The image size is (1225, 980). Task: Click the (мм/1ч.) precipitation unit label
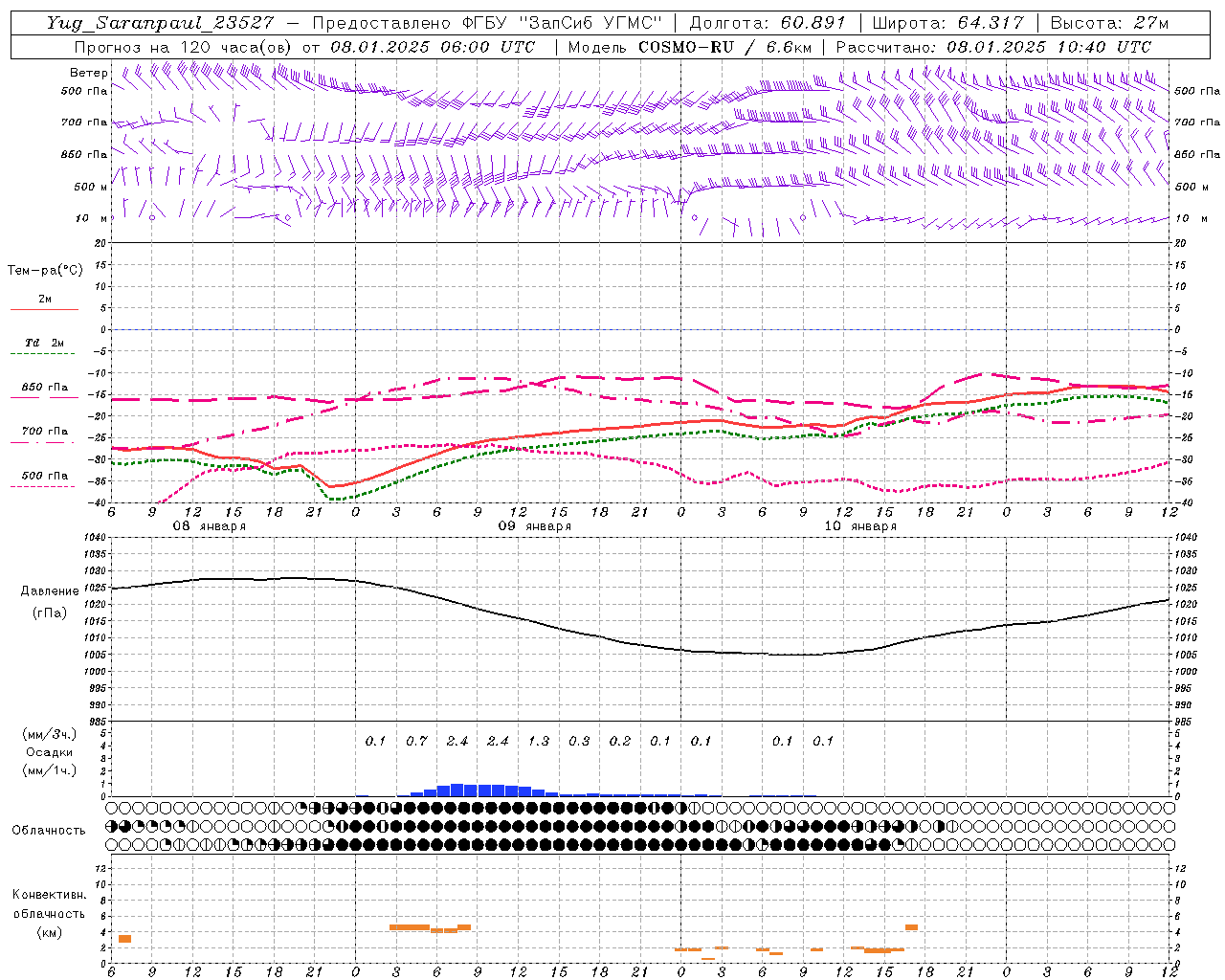(x=50, y=770)
